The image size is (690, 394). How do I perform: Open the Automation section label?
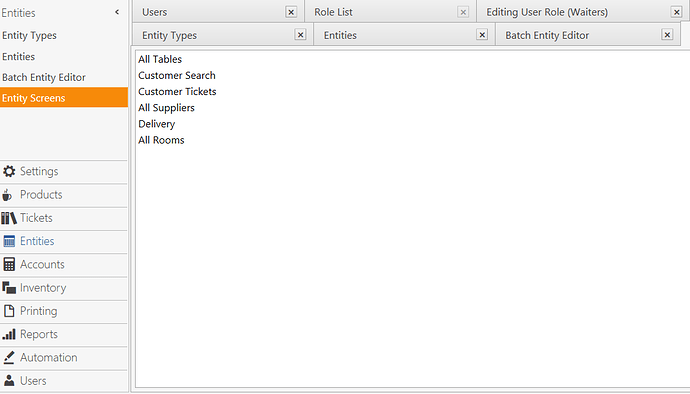[48, 357]
